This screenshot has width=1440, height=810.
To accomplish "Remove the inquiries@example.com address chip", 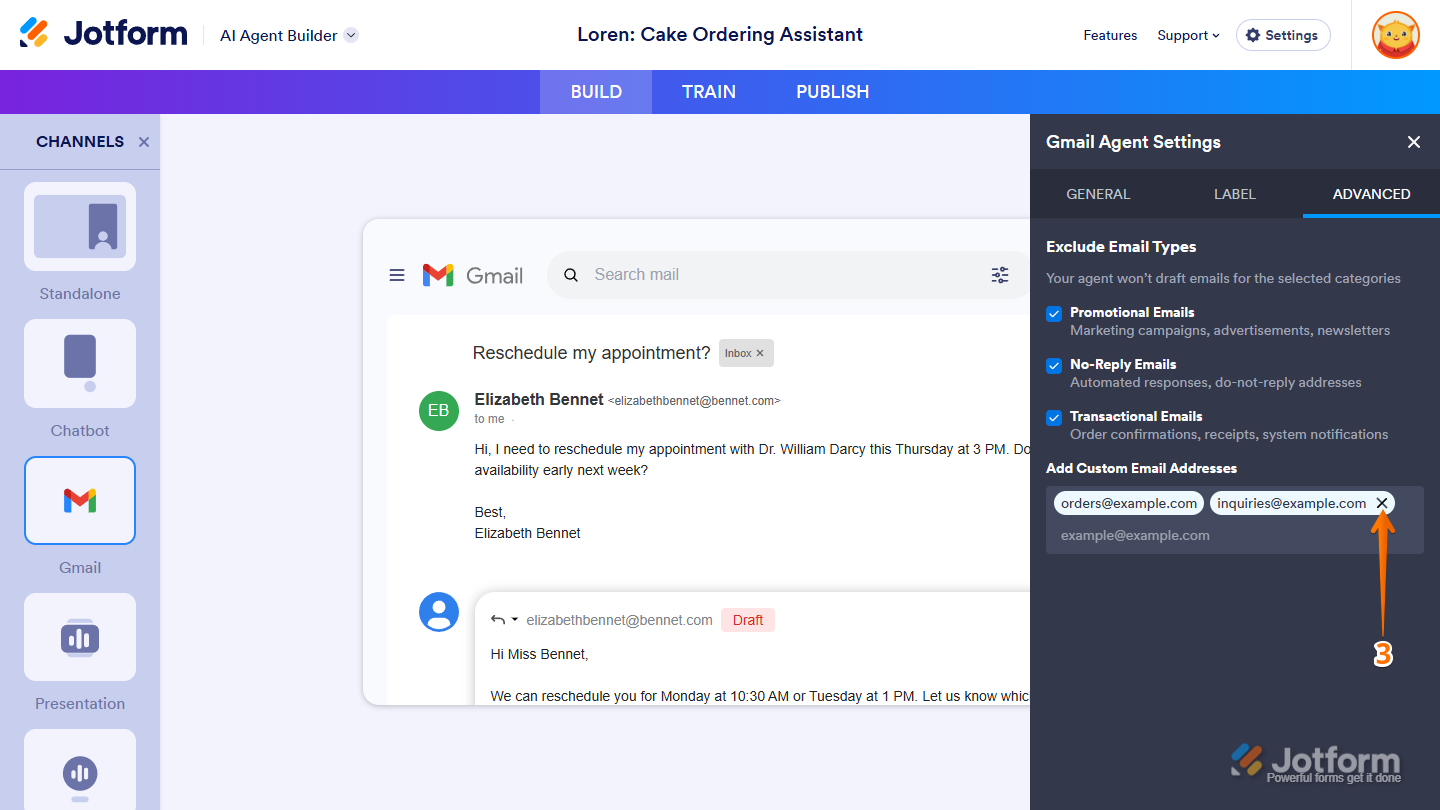I will [x=1382, y=503].
